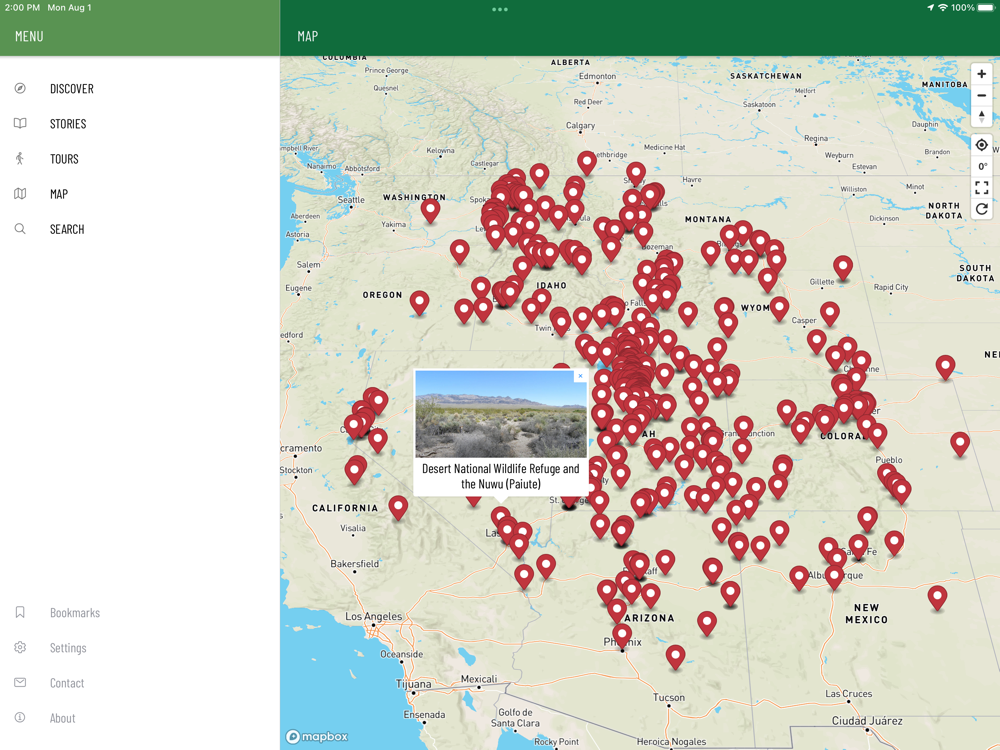
Task: Open Discover from the compass icon
Action: tap(20, 89)
